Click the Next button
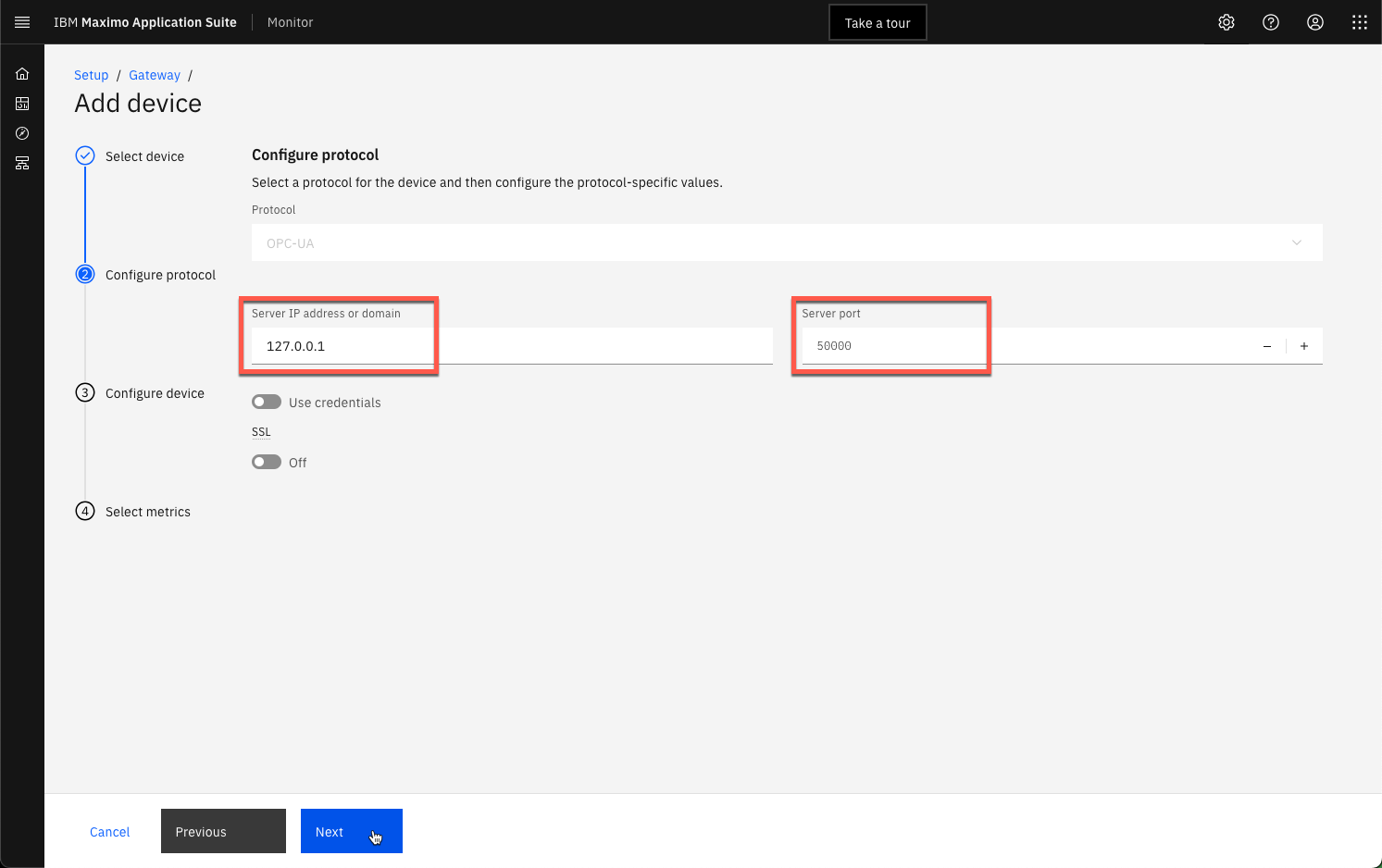The image size is (1382, 868). [x=352, y=831]
